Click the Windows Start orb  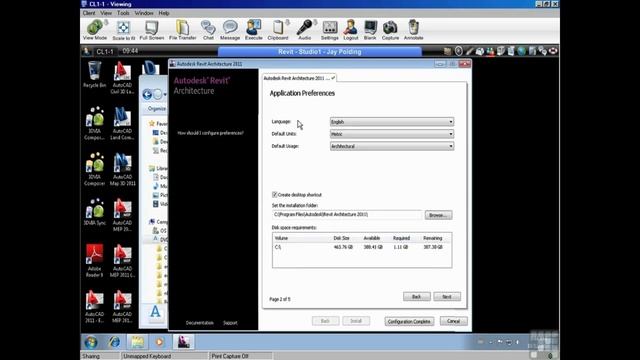click(x=91, y=342)
